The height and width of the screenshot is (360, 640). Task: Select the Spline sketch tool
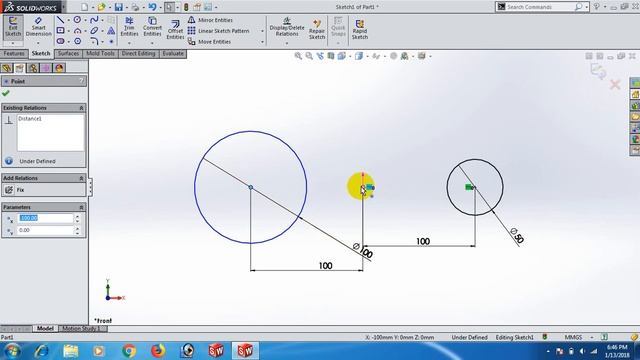click(x=94, y=20)
